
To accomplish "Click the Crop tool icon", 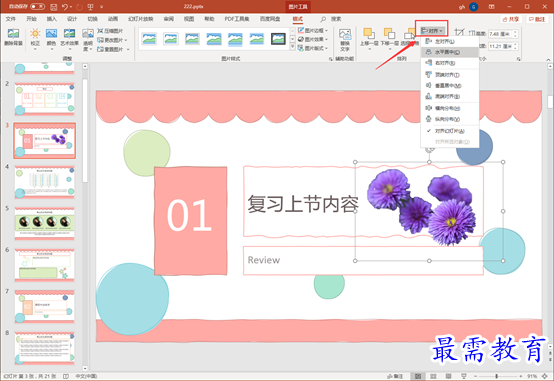I will [459, 33].
